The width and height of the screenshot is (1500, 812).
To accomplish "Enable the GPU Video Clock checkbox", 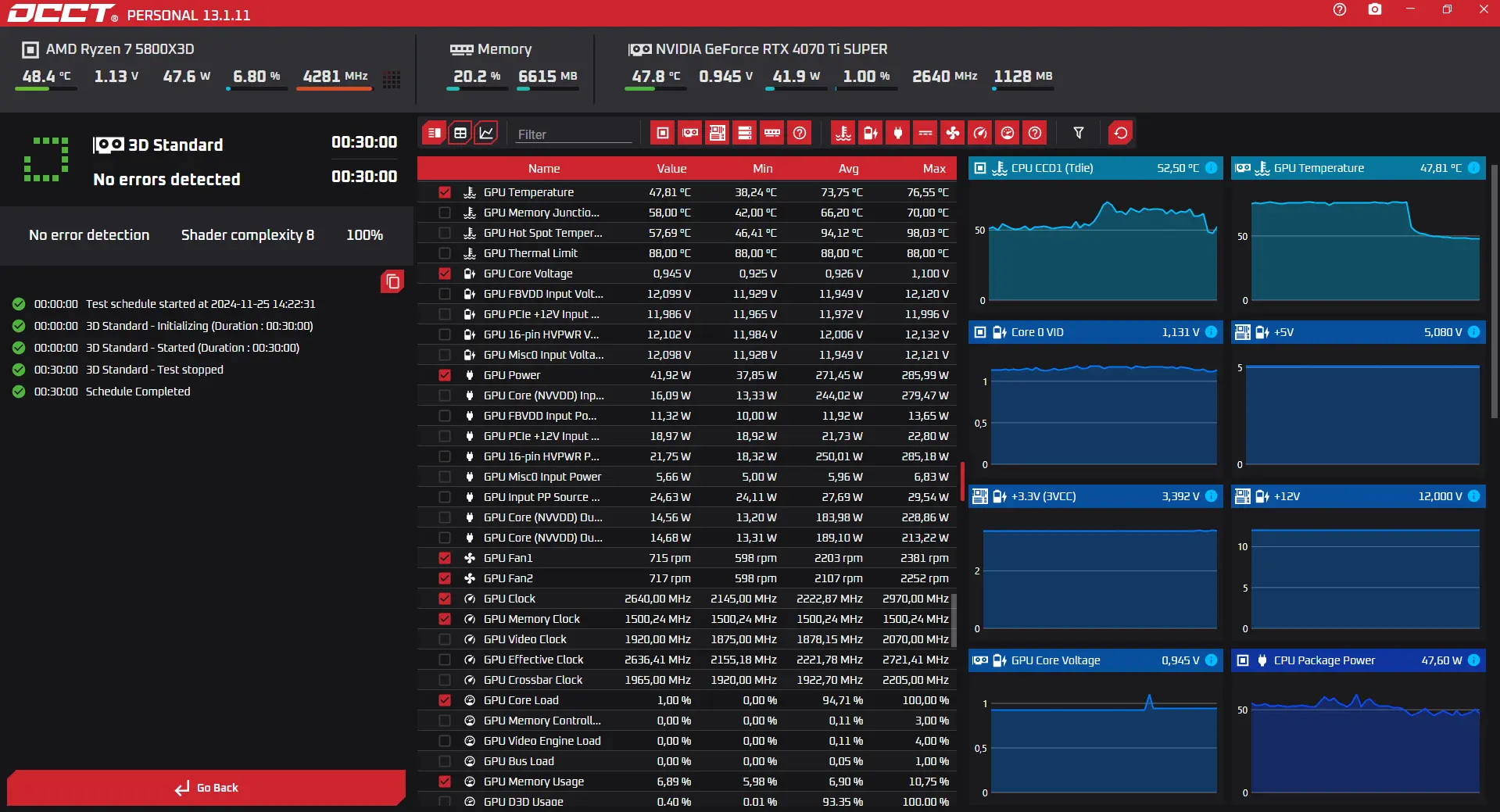I will (445, 639).
